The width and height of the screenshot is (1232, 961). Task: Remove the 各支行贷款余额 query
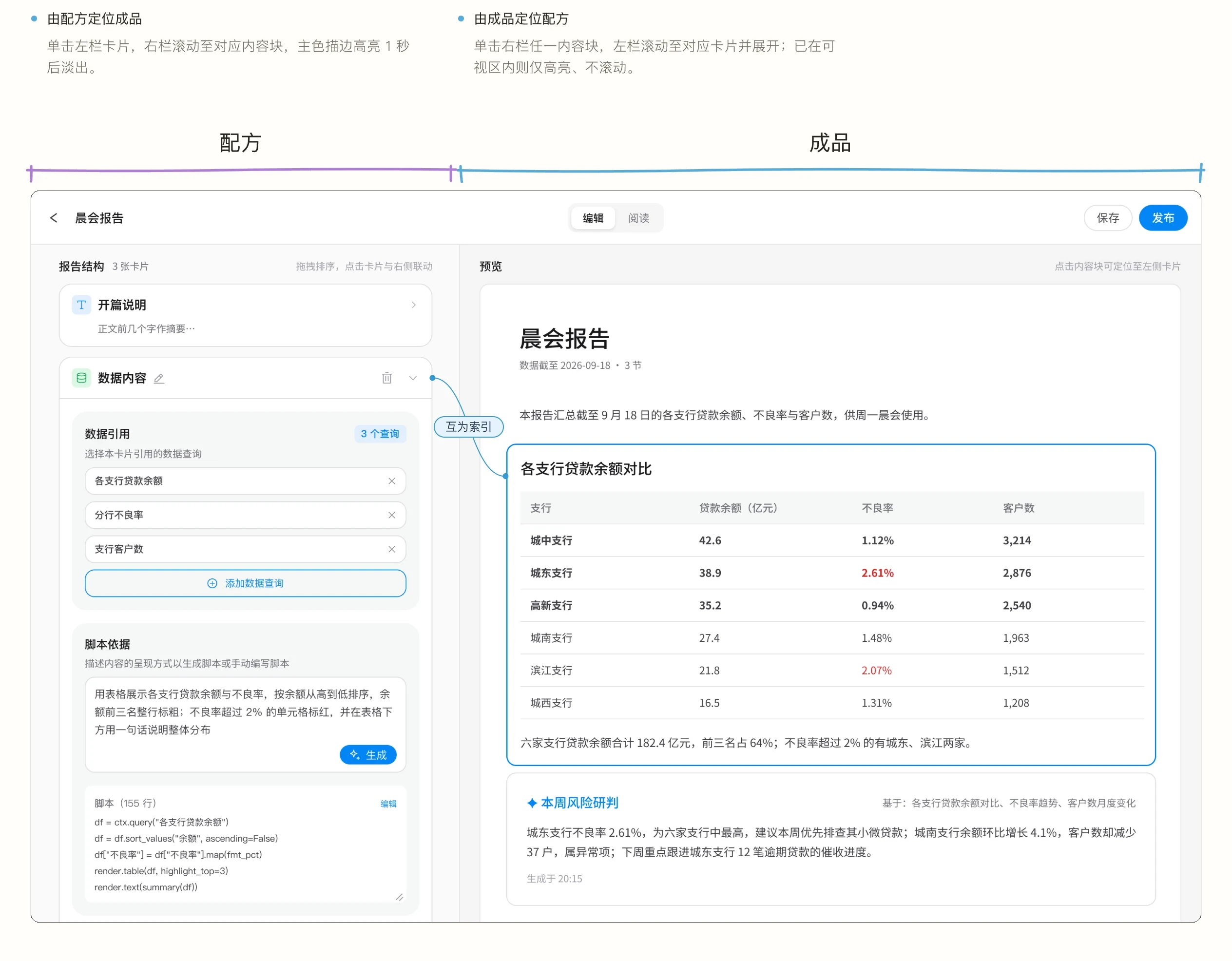391,481
